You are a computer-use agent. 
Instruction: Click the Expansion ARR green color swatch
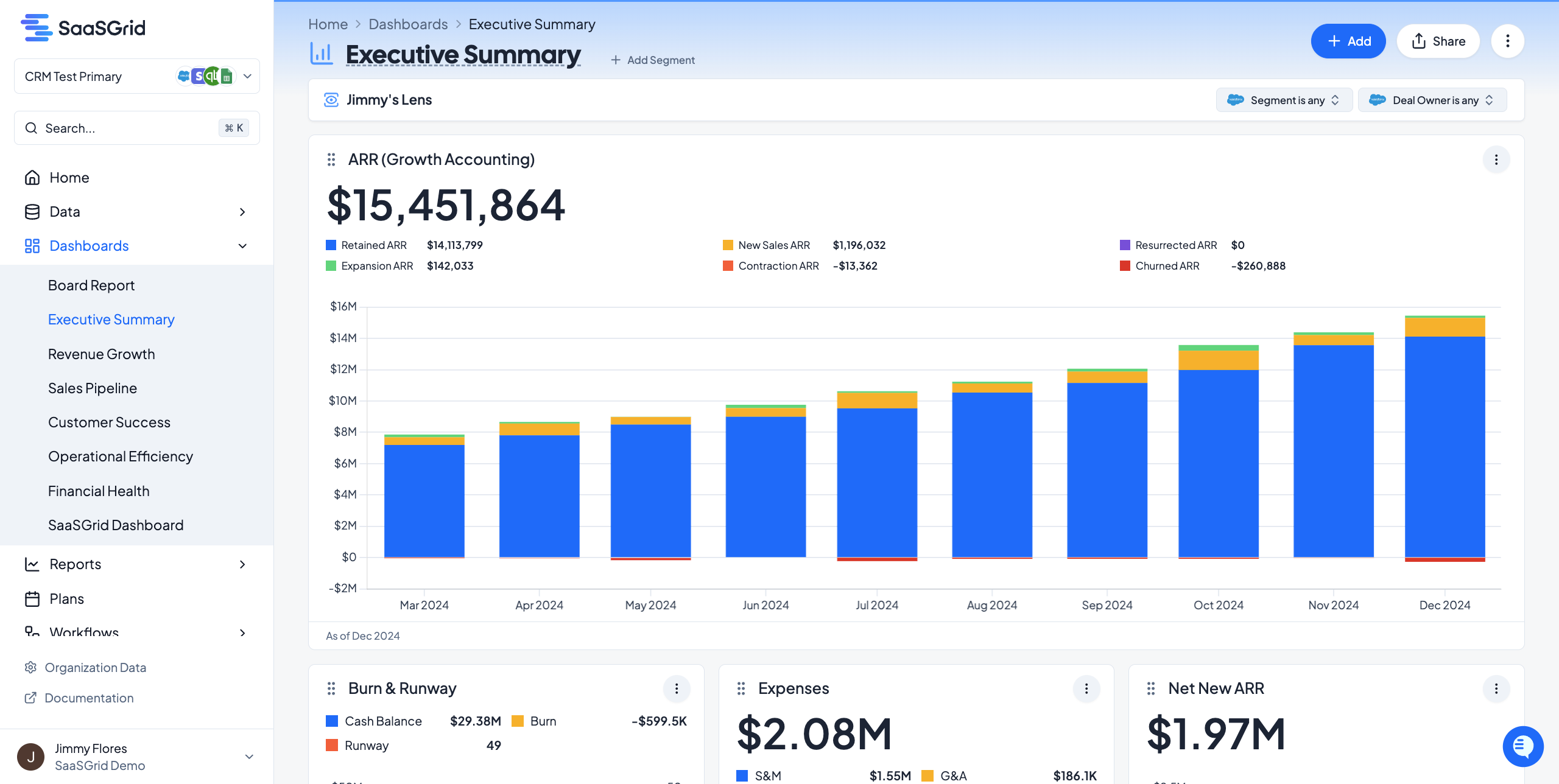331,266
